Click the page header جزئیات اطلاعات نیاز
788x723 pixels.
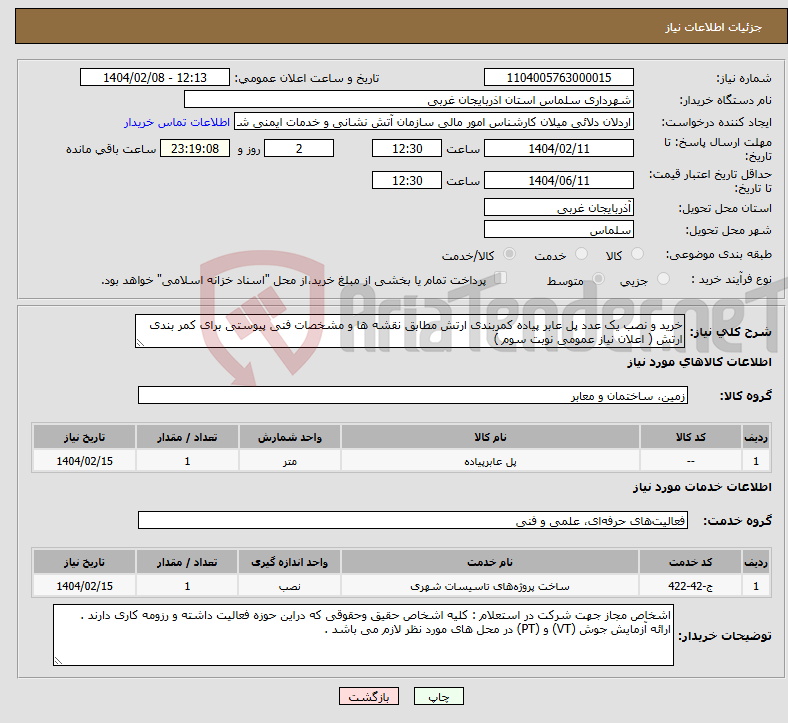pyautogui.click(x=714, y=27)
